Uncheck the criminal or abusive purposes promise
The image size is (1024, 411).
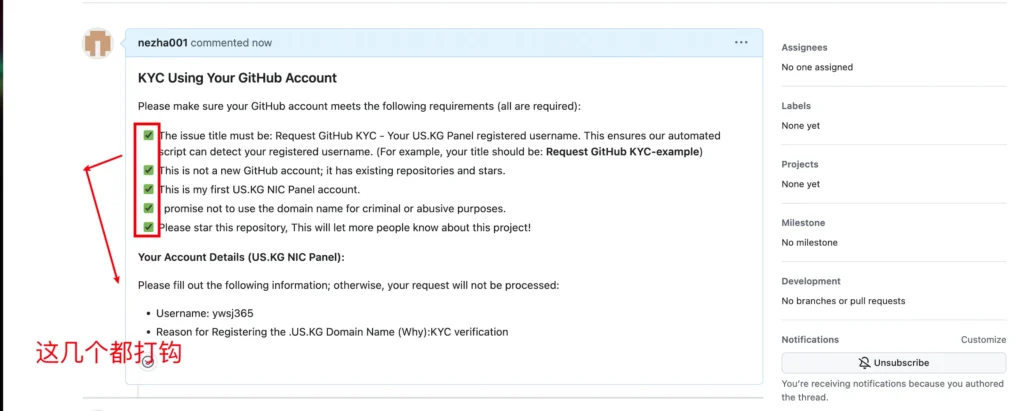(148, 208)
